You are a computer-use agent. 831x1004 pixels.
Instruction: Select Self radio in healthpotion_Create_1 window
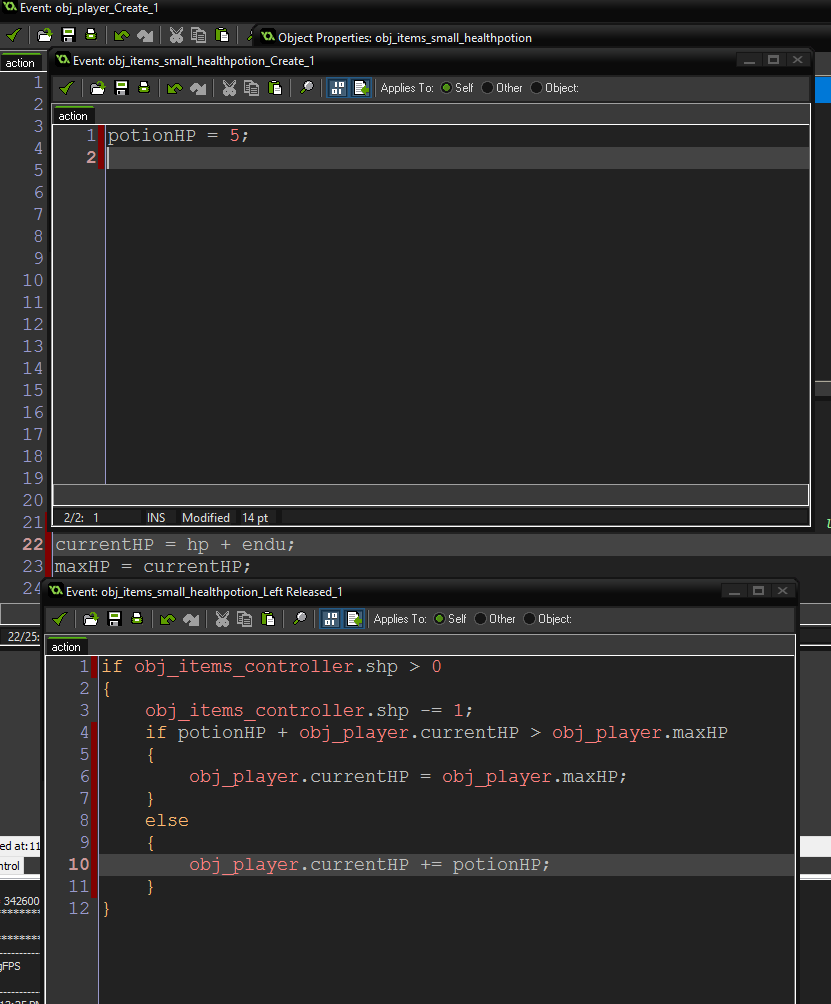446,88
